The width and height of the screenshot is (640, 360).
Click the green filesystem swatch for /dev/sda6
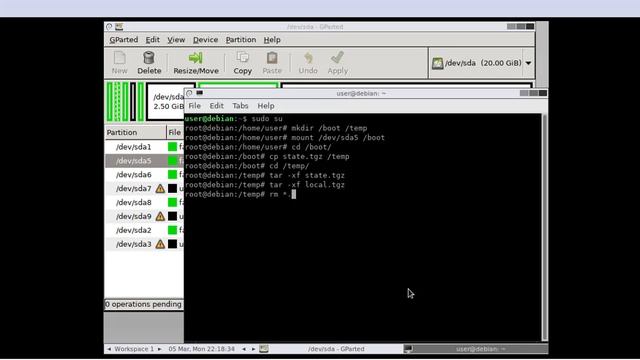[173, 175]
